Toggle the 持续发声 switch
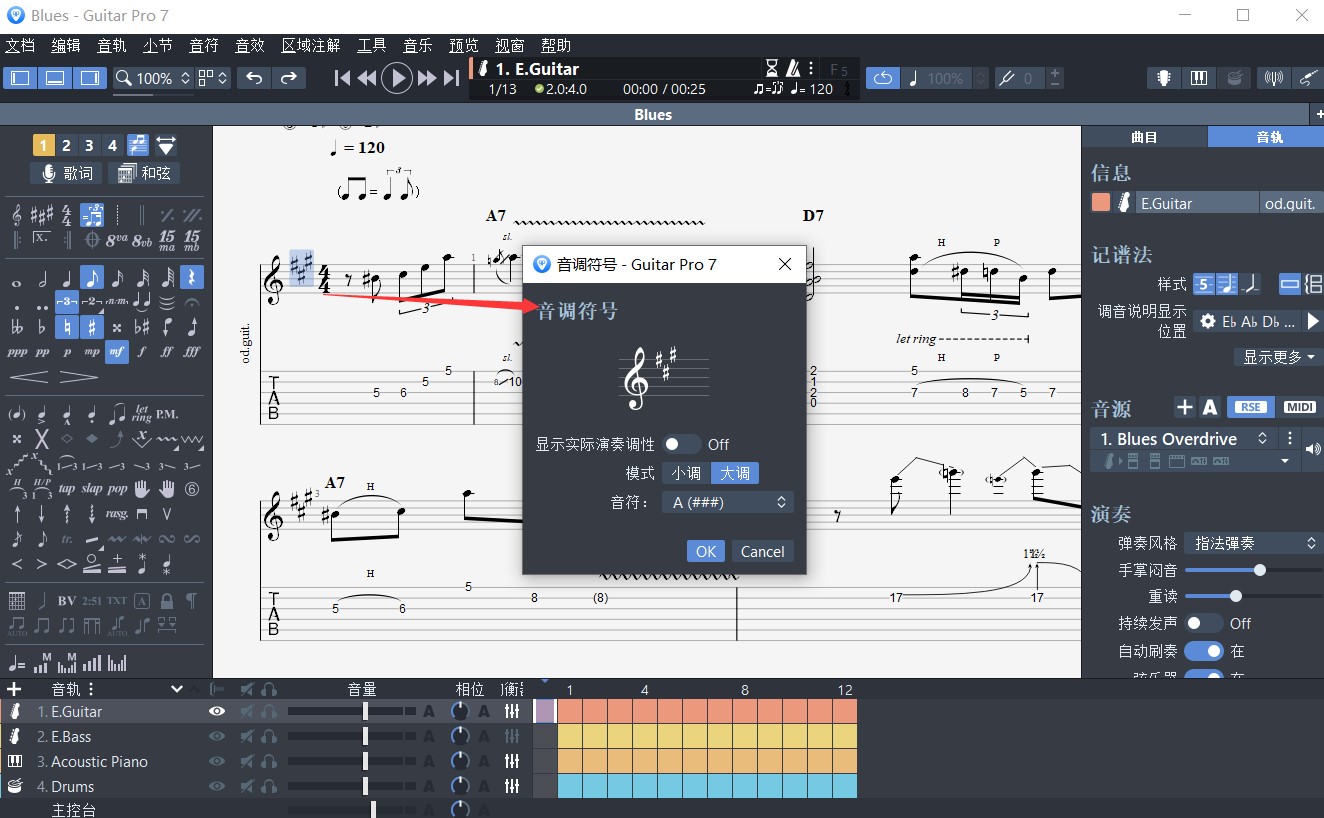The image size is (1324, 818). click(1203, 623)
